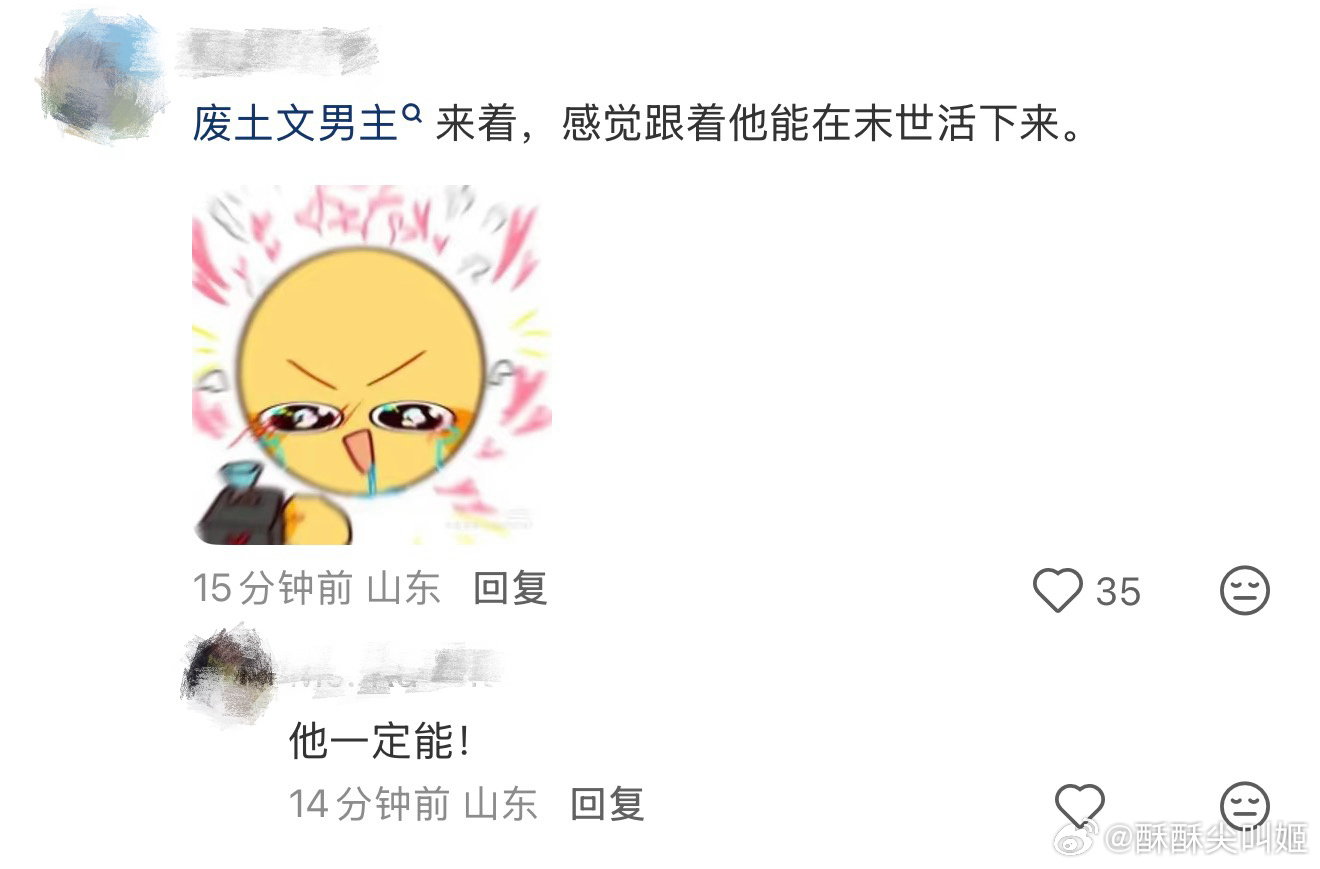Like the comment with 35 likes
This screenshot has height=869, width=1320.
(1057, 590)
